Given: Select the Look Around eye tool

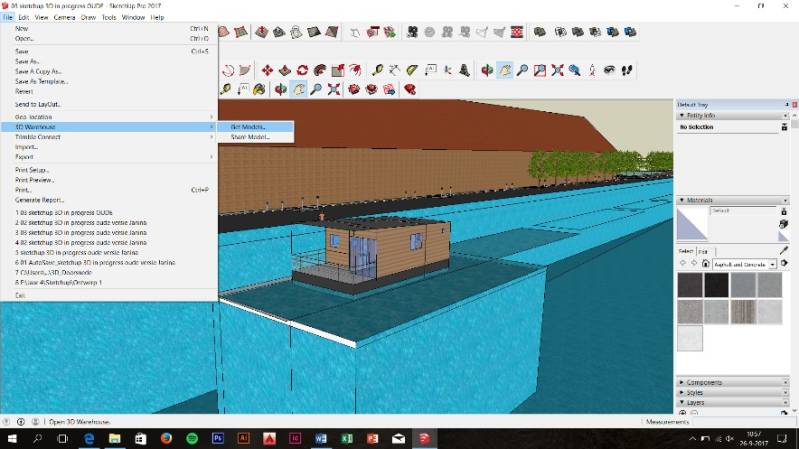Looking at the screenshot, I should pyautogui.click(x=609, y=70).
